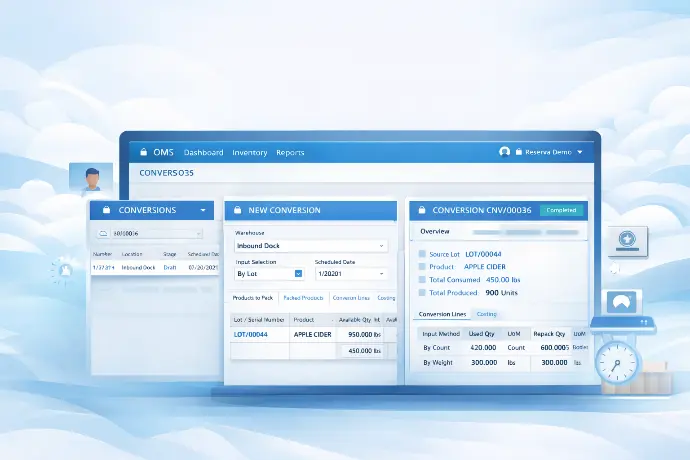Open the Reports menu
The width and height of the screenshot is (690, 460).
click(x=290, y=152)
